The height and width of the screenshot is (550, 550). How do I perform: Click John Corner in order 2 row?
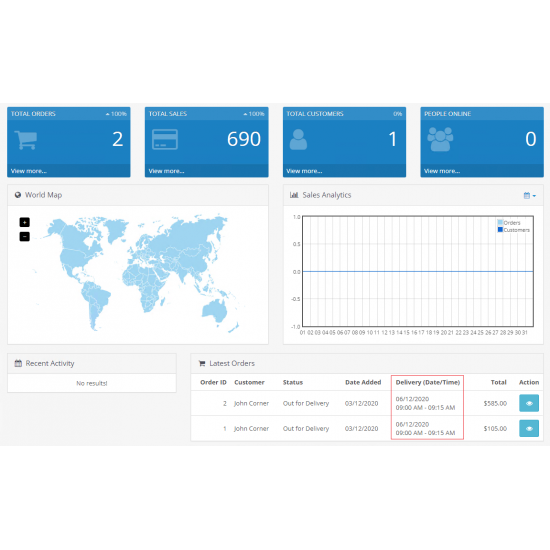pyautogui.click(x=251, y=403)
